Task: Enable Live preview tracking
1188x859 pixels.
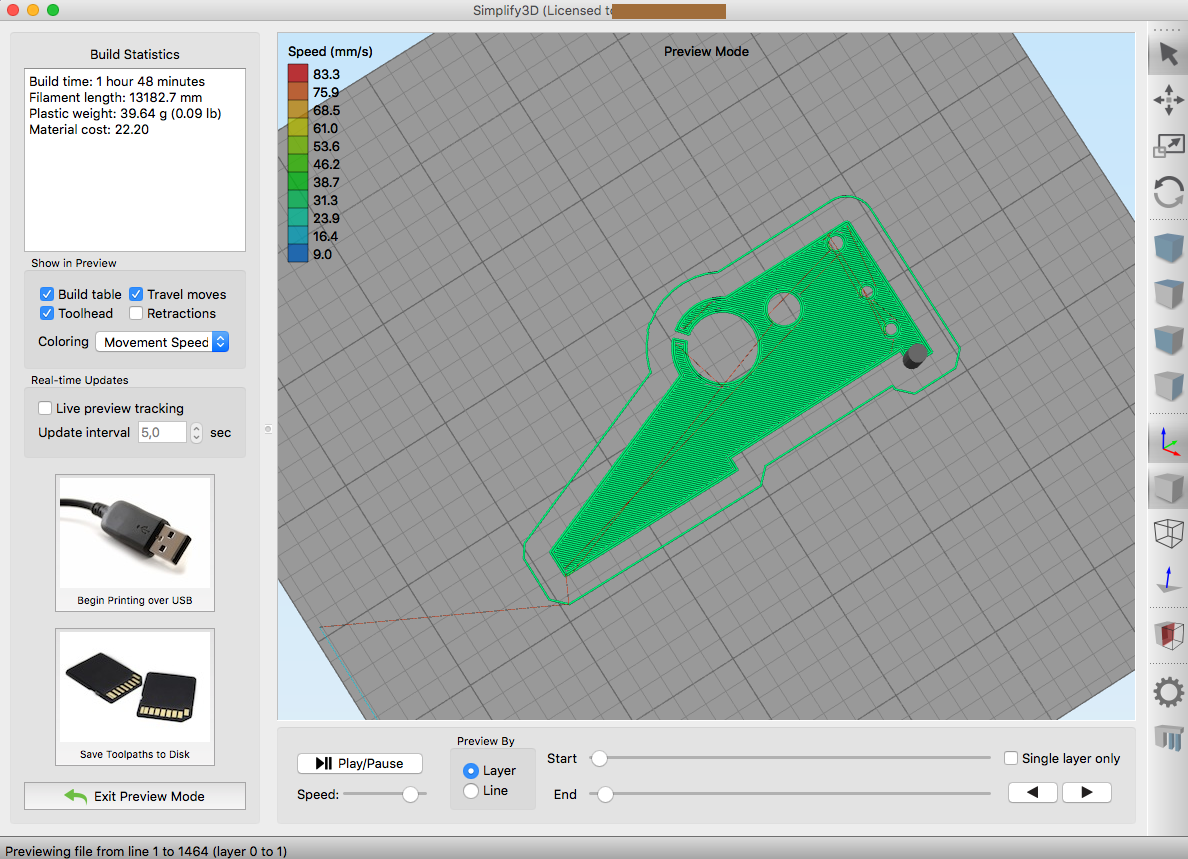Action: (x=45, y=408)
